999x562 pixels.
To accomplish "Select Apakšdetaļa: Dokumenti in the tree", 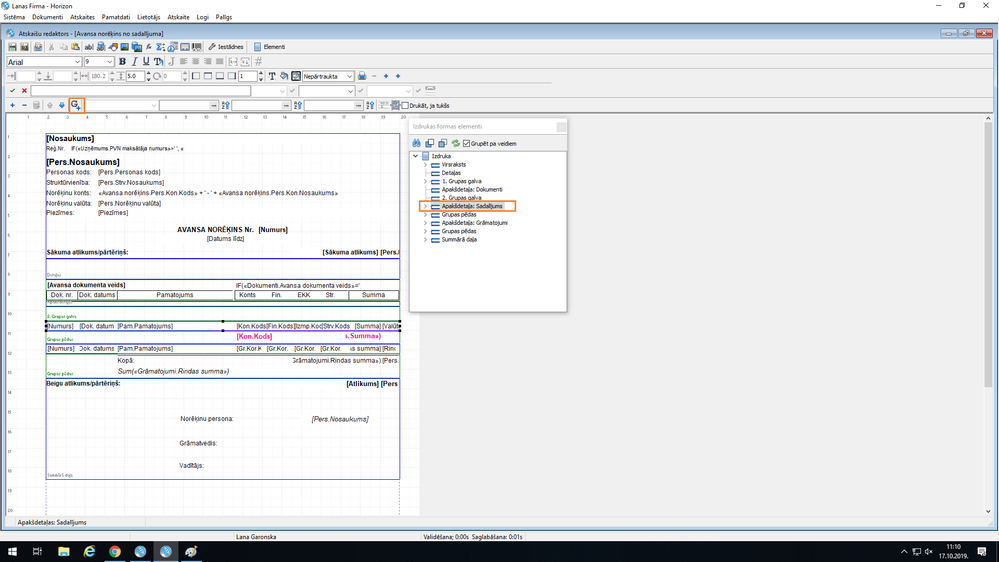I will click(x=472, y=189).
